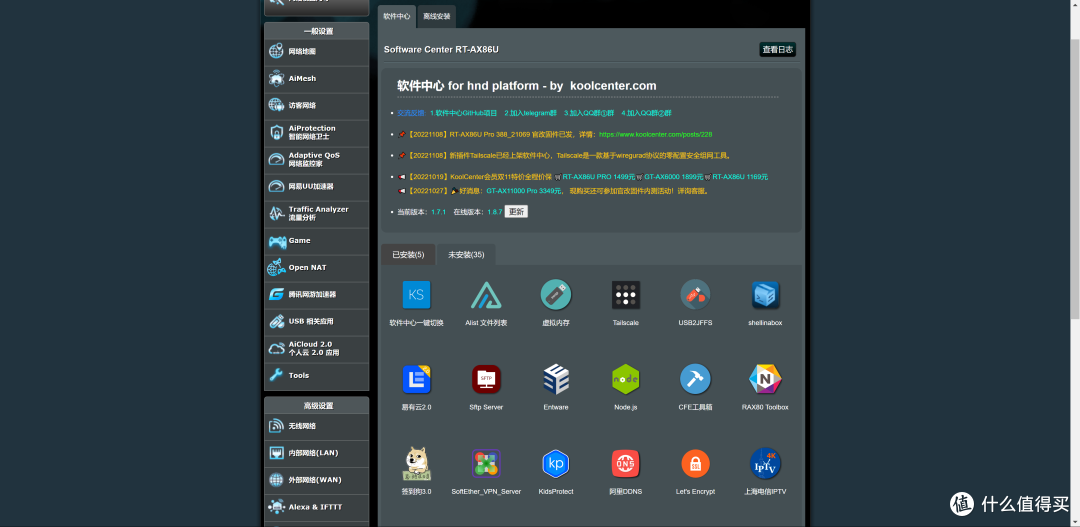
Task: Open Tools in the sidebar
Action: coord(317,375)
